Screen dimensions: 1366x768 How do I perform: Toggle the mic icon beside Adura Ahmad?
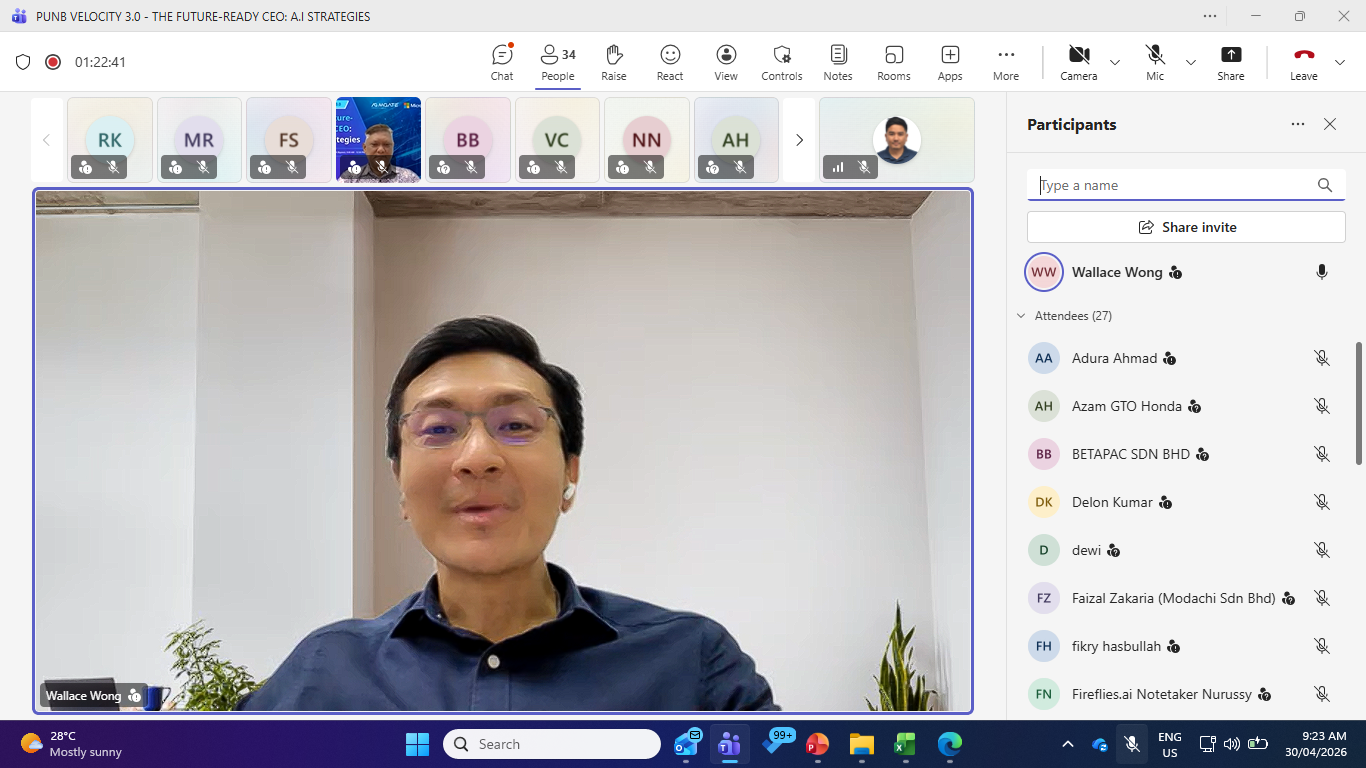(1322, 358)
